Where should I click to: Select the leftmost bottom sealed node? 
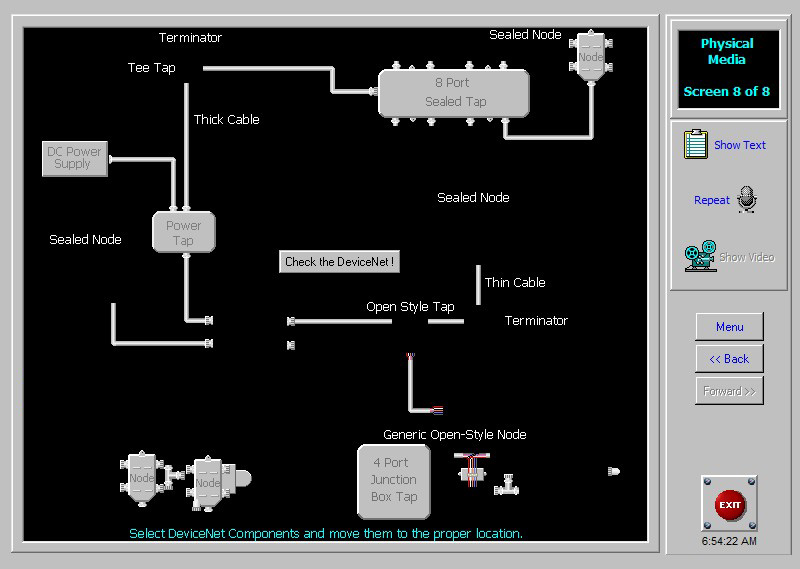[x=141, y=477]
